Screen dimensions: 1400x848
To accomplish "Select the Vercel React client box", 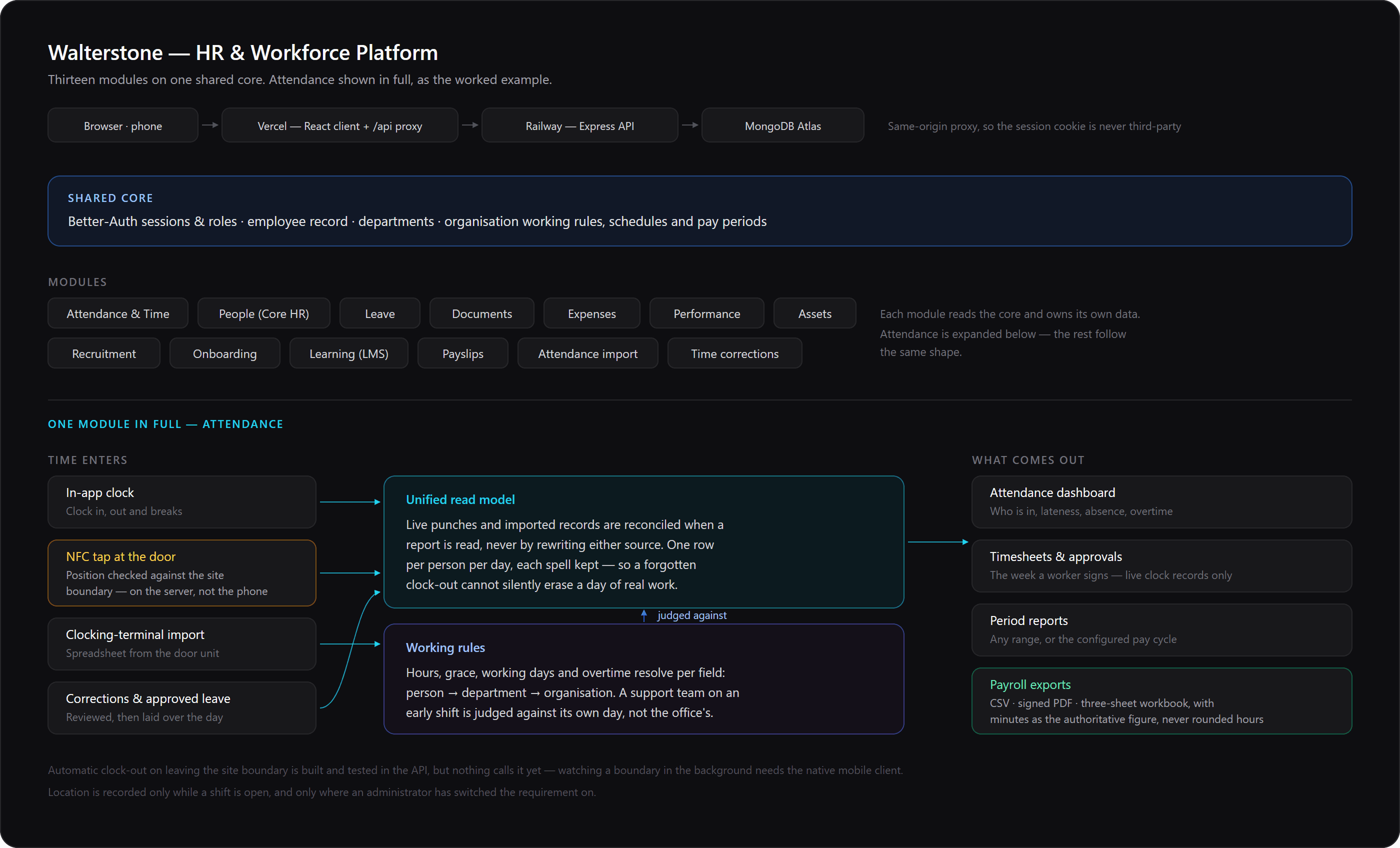I will [340, 125].
